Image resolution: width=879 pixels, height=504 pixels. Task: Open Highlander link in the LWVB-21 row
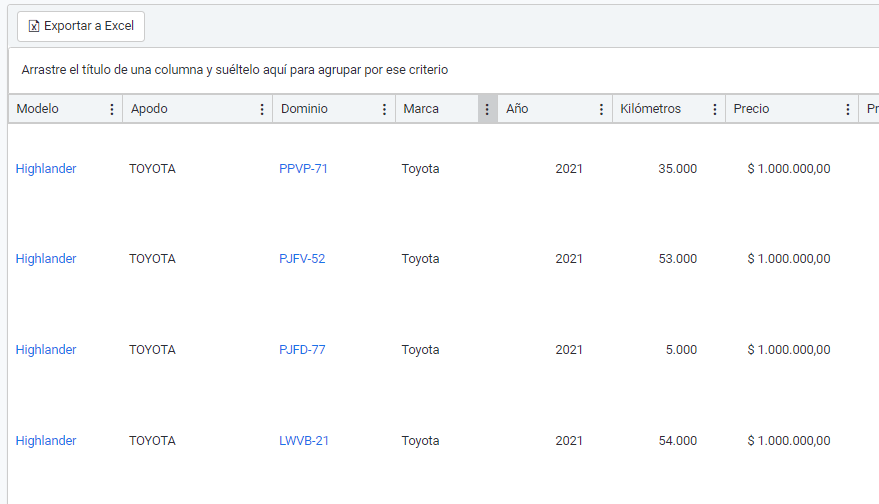click(x=46, y=441)
